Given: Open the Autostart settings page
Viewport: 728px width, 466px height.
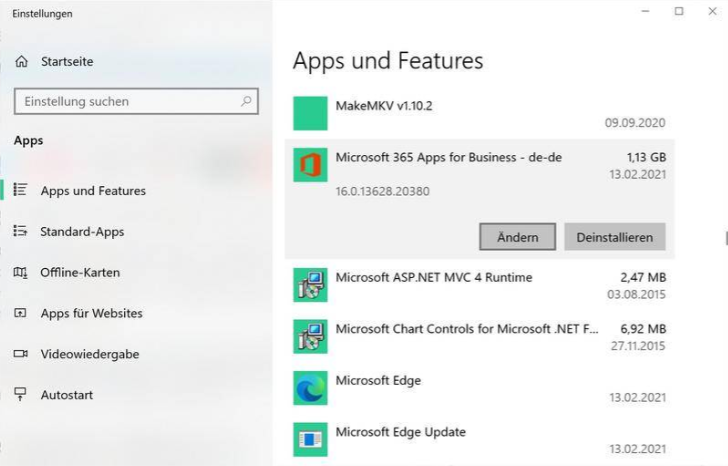Looking at the screenshot, I should tap(67, 395).
